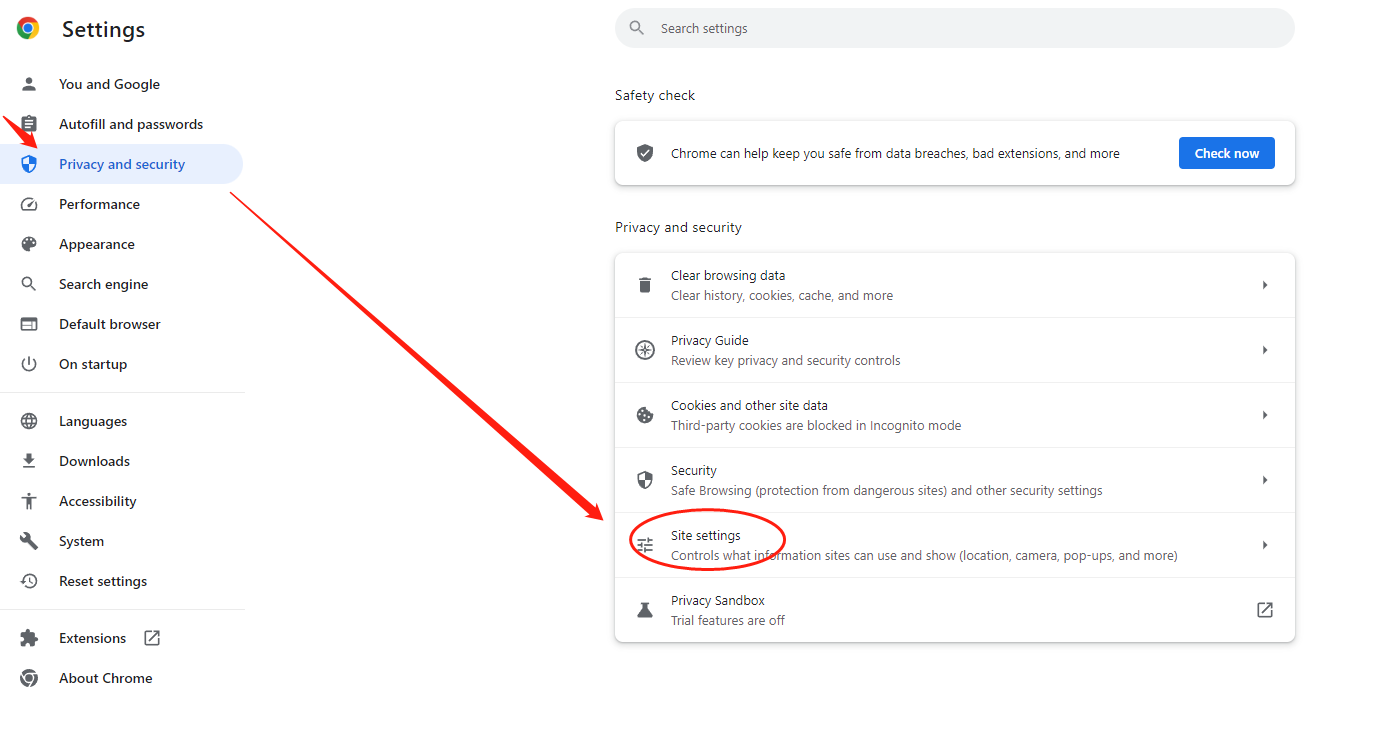Click the Search engine magnifier icon

[x=29, y=284]
